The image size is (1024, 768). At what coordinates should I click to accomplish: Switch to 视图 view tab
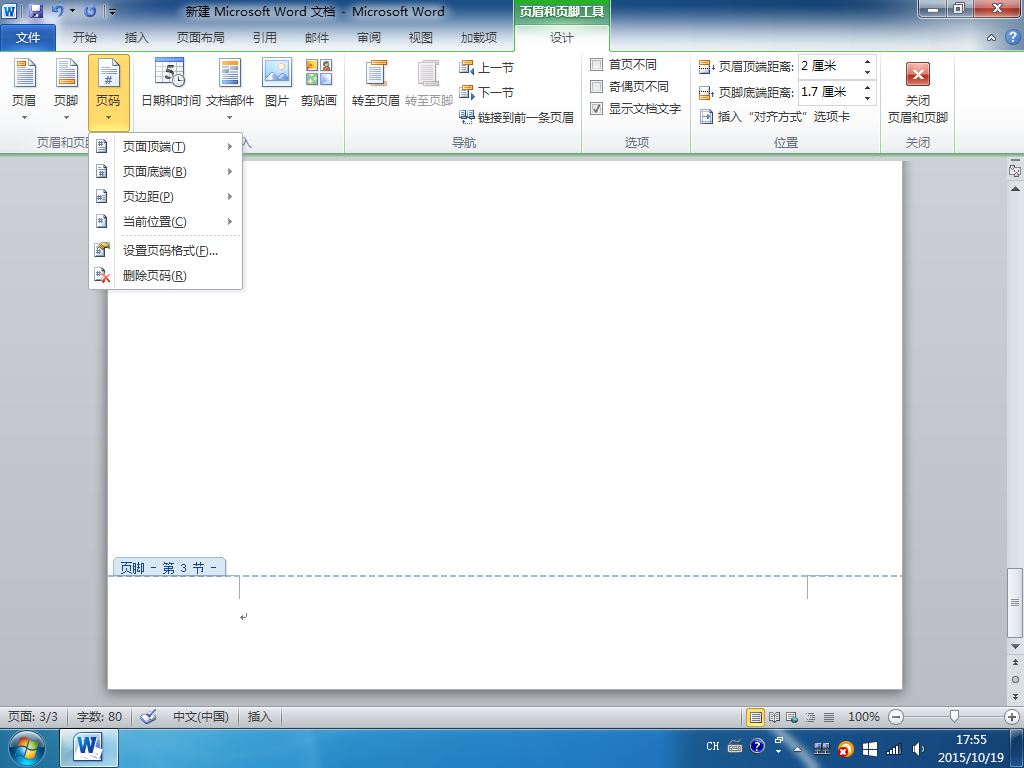(421, 38)
